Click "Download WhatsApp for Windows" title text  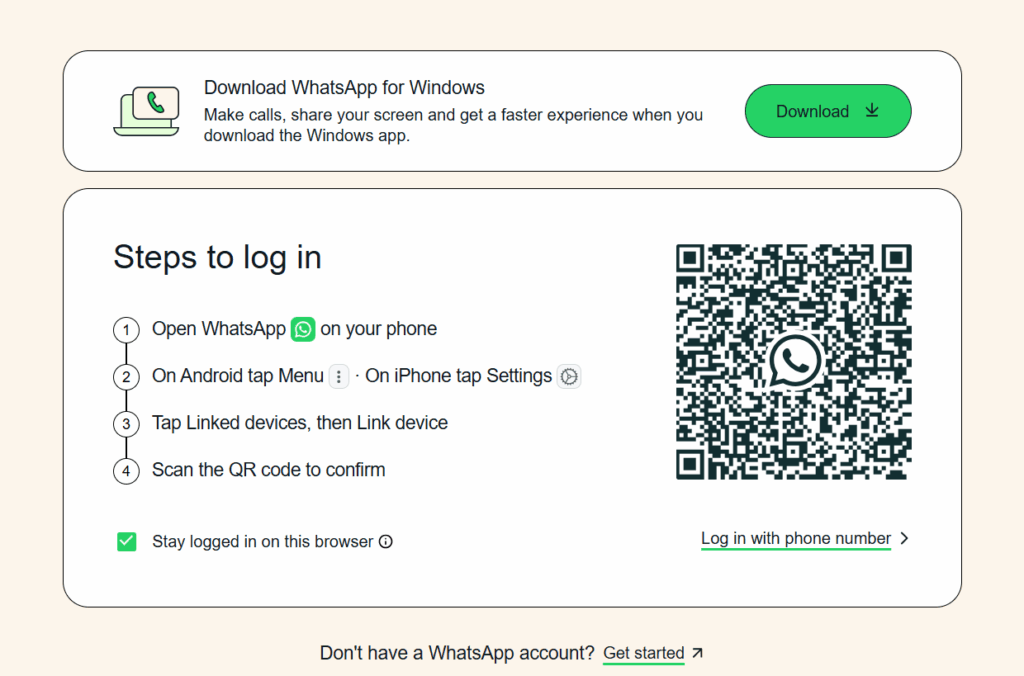pos(344,88)
